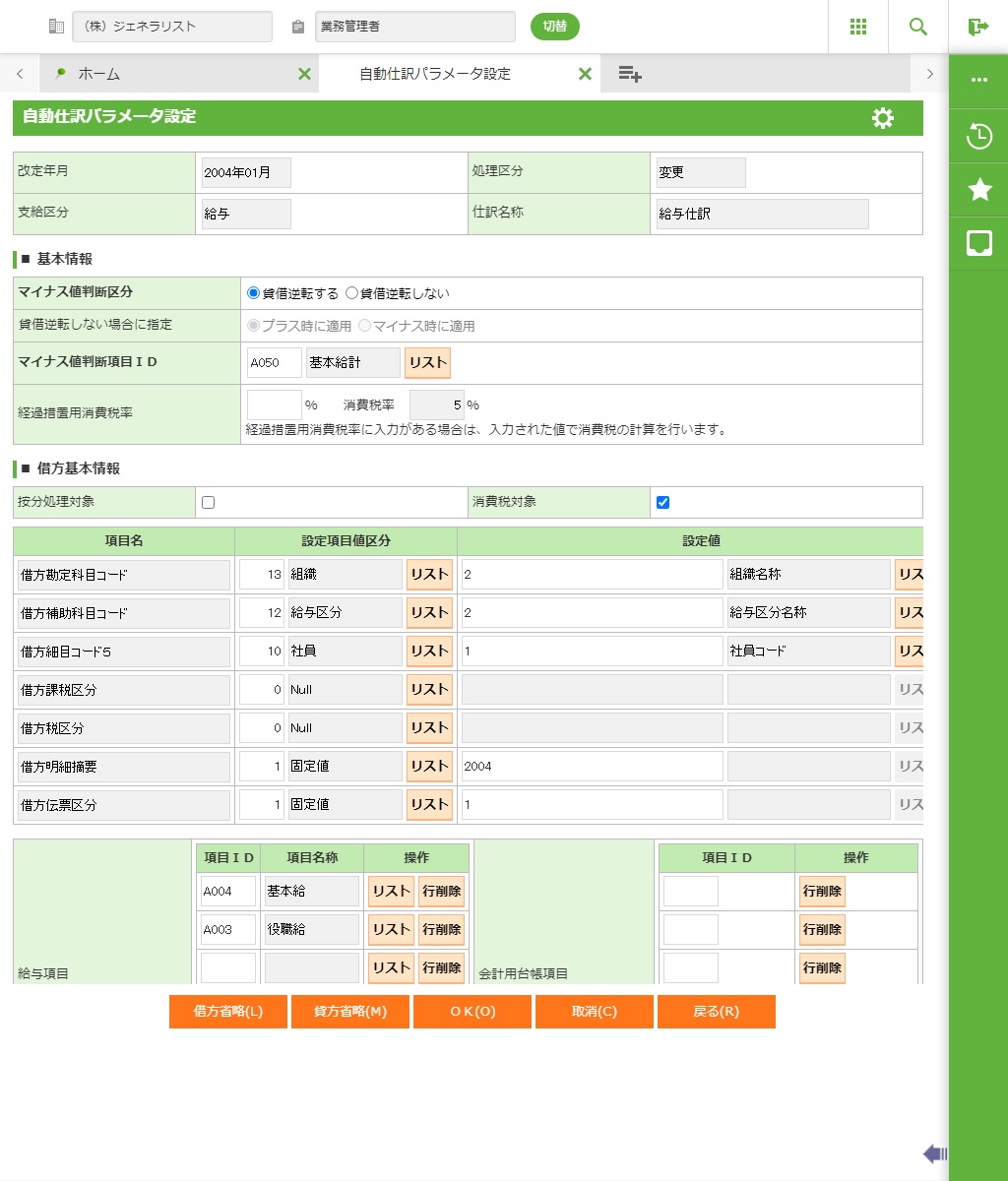
Task: Open favorites star icon in sidebar
Action: pyautogui.click(x=979, y=190)
